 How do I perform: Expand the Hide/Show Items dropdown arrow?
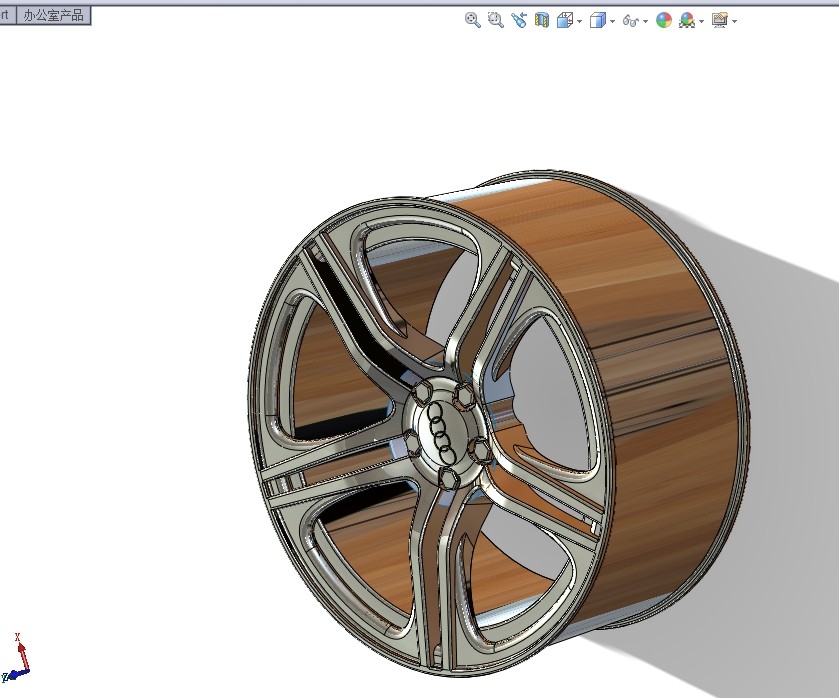pos(645,21)
